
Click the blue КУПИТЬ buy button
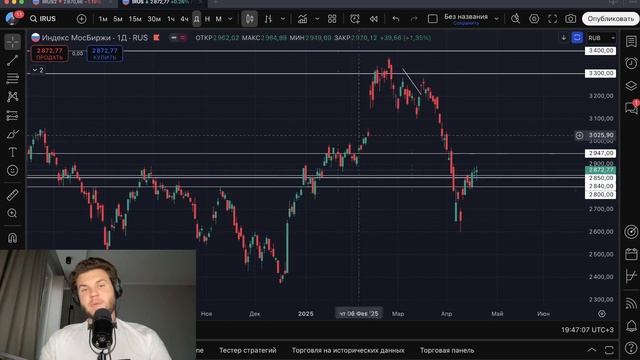(105, 53)
